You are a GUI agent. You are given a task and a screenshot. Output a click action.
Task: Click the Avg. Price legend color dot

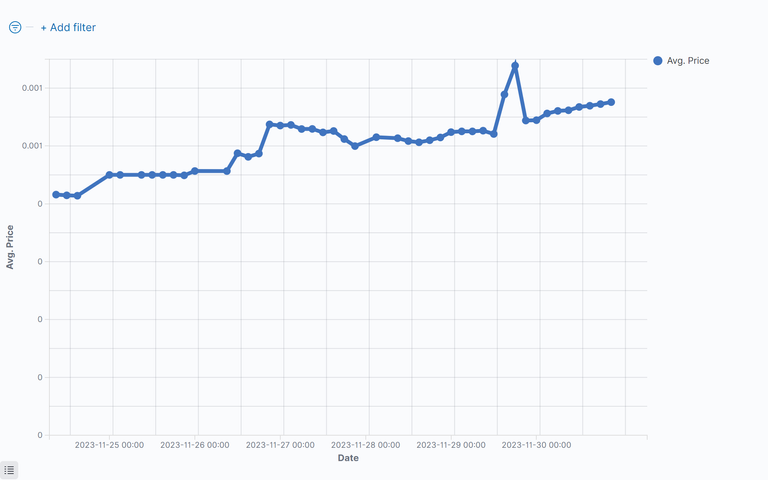[658, 61]
